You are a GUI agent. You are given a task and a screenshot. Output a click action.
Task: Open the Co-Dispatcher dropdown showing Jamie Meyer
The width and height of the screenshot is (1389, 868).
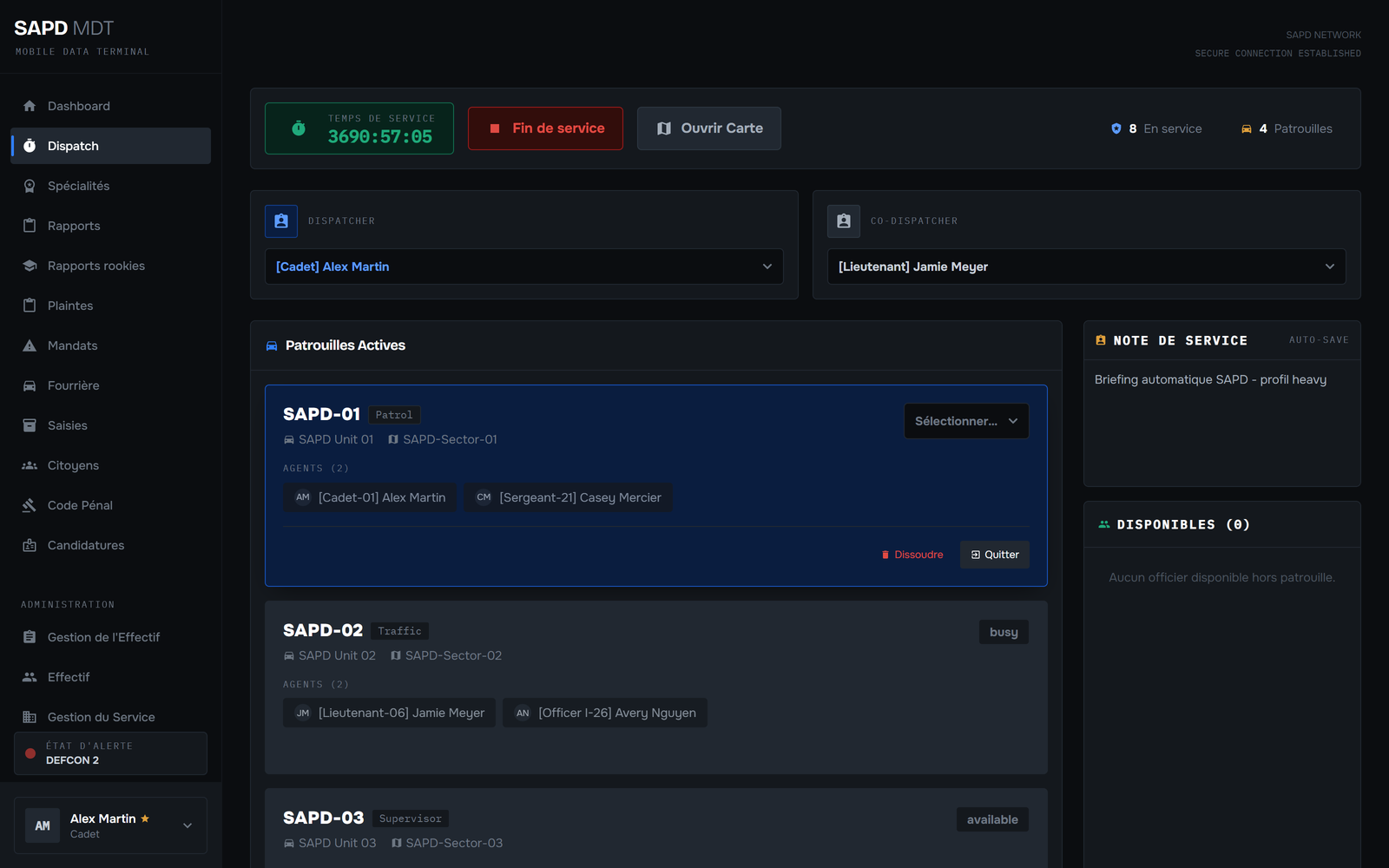(1087, 266)
